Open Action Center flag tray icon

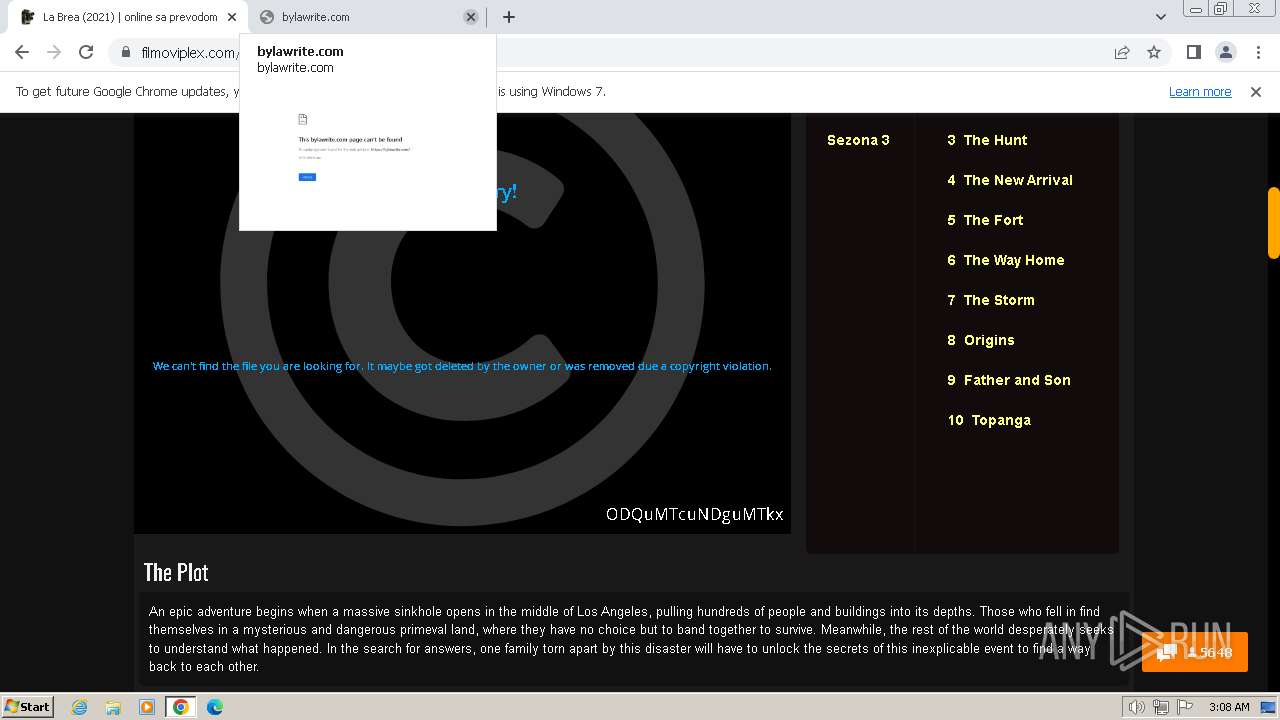(x=1183, y=707)
